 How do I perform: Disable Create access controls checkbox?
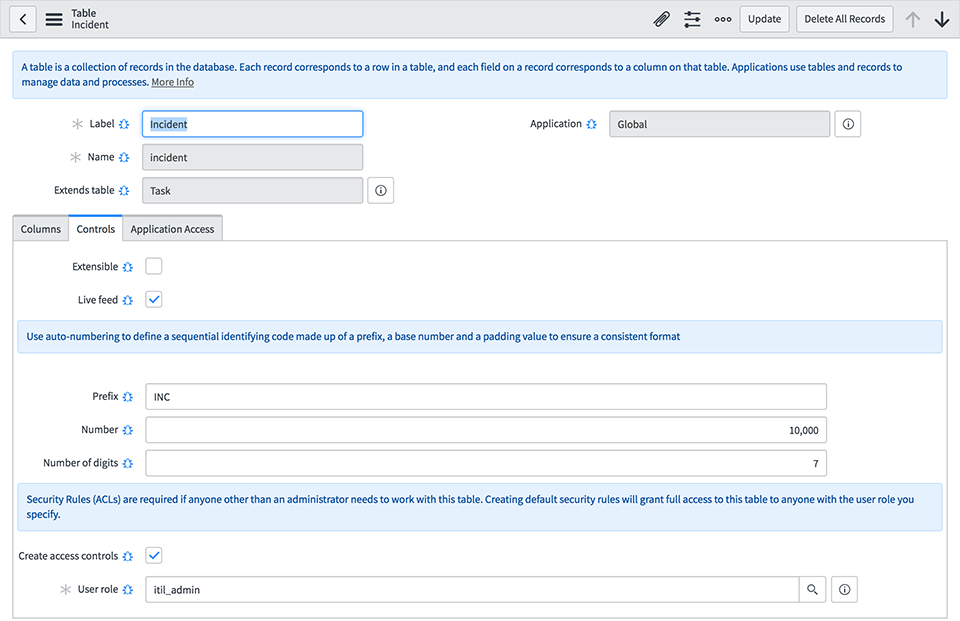(154, 556)
